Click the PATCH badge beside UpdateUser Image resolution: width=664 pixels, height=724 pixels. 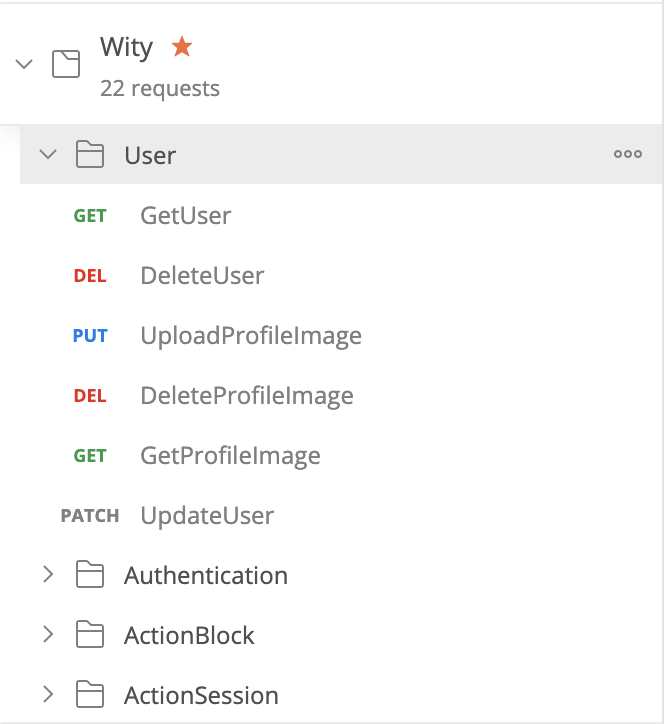(x=90, y=516)
